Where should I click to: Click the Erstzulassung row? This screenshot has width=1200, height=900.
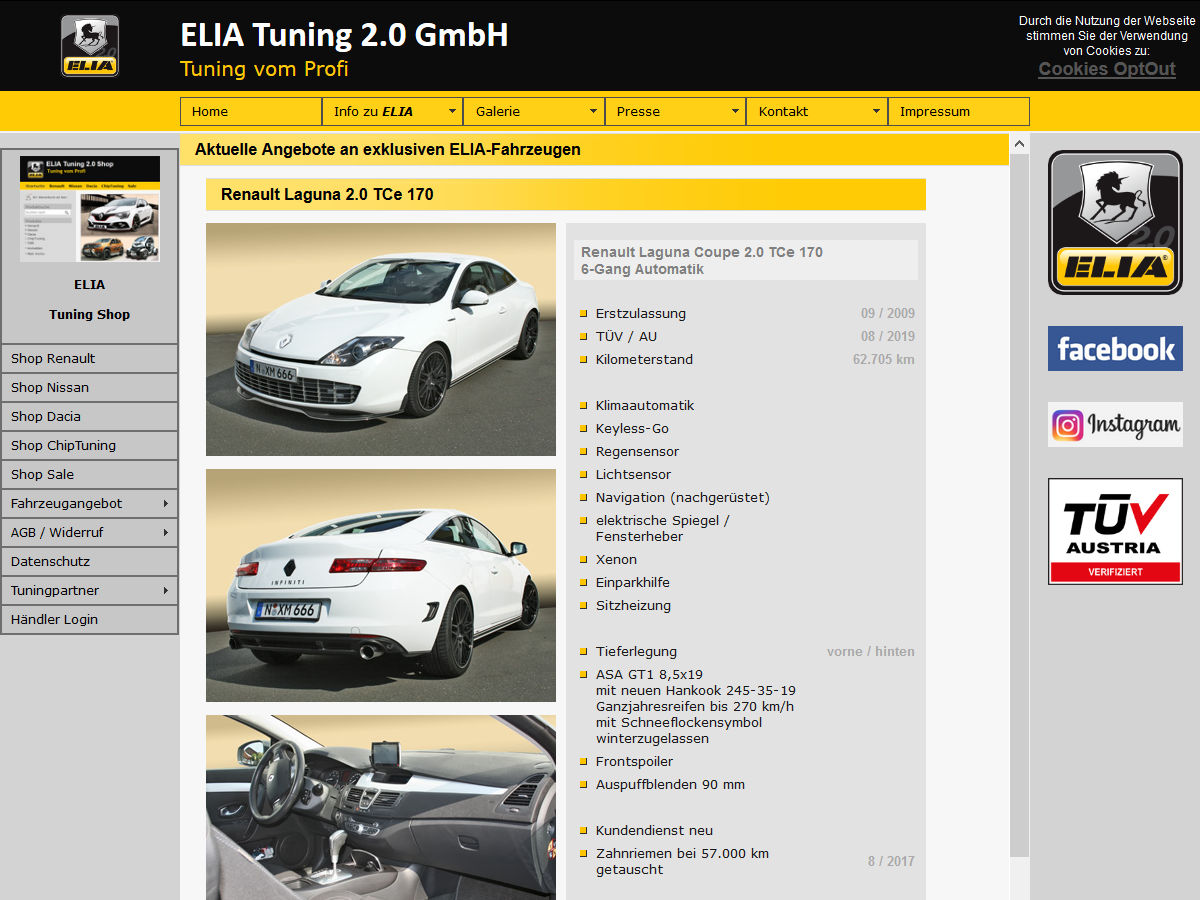(746, 313)
